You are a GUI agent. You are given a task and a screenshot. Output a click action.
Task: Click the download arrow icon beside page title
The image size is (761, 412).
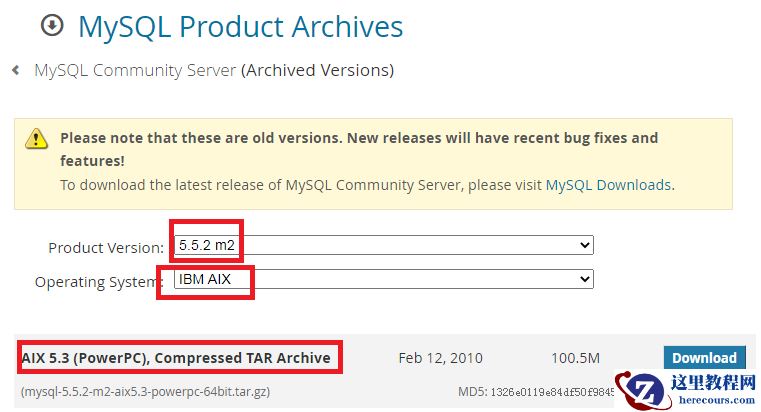(51, 27)
